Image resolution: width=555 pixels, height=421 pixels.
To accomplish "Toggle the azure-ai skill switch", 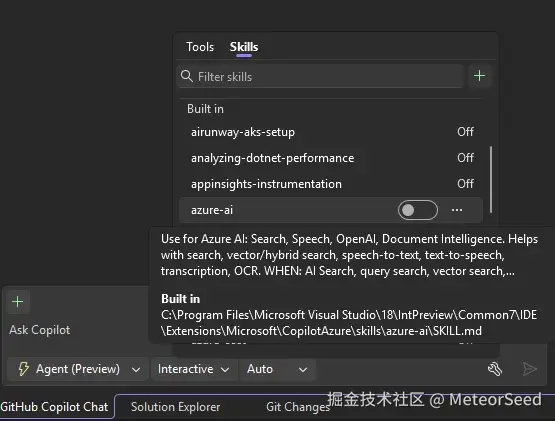I will tap(418, 210).
